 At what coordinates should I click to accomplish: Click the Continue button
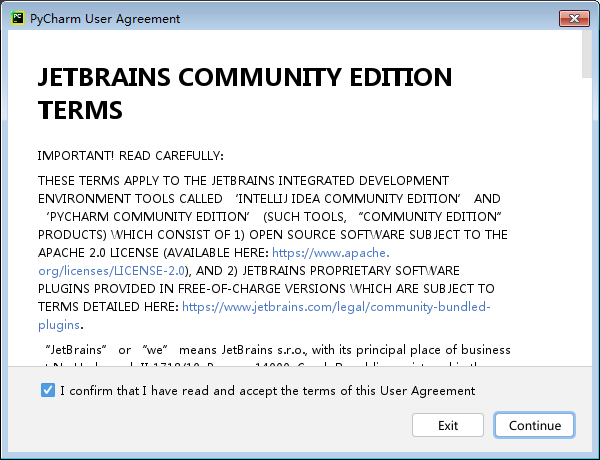[x=535, y=425]
